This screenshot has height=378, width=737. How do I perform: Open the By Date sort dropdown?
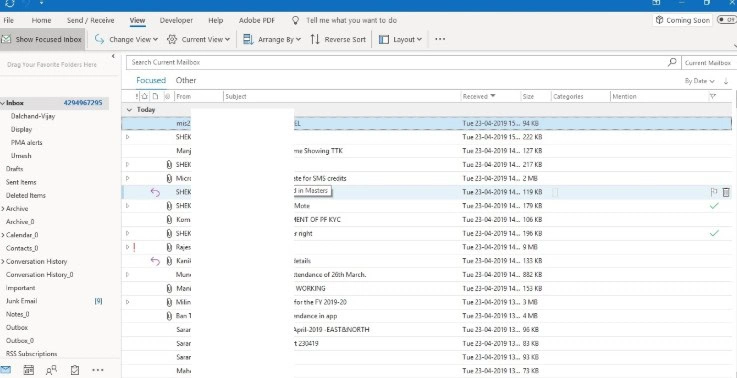pyautogui.click(x=699, y=81)
